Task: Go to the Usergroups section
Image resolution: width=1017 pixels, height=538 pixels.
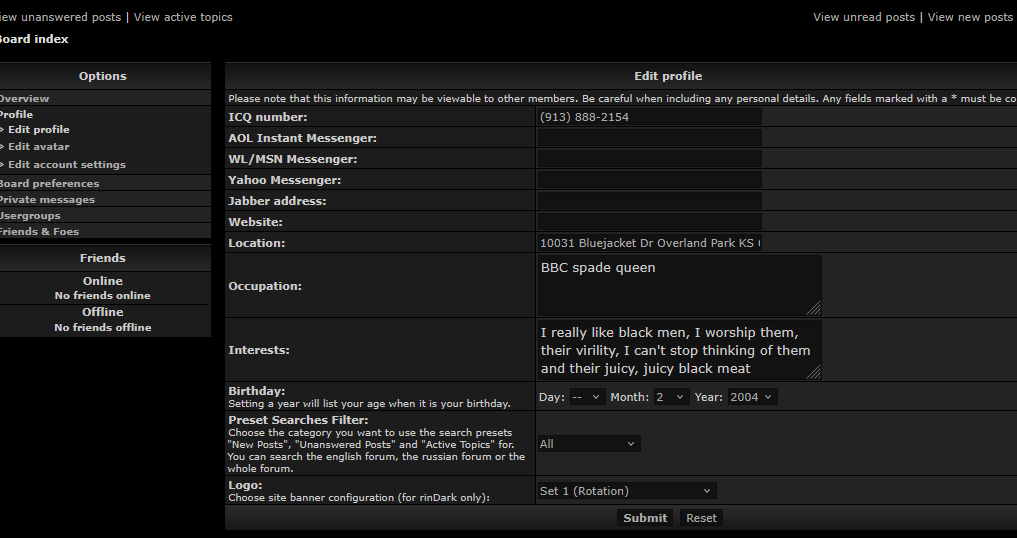Action: [x=30, y=215]
